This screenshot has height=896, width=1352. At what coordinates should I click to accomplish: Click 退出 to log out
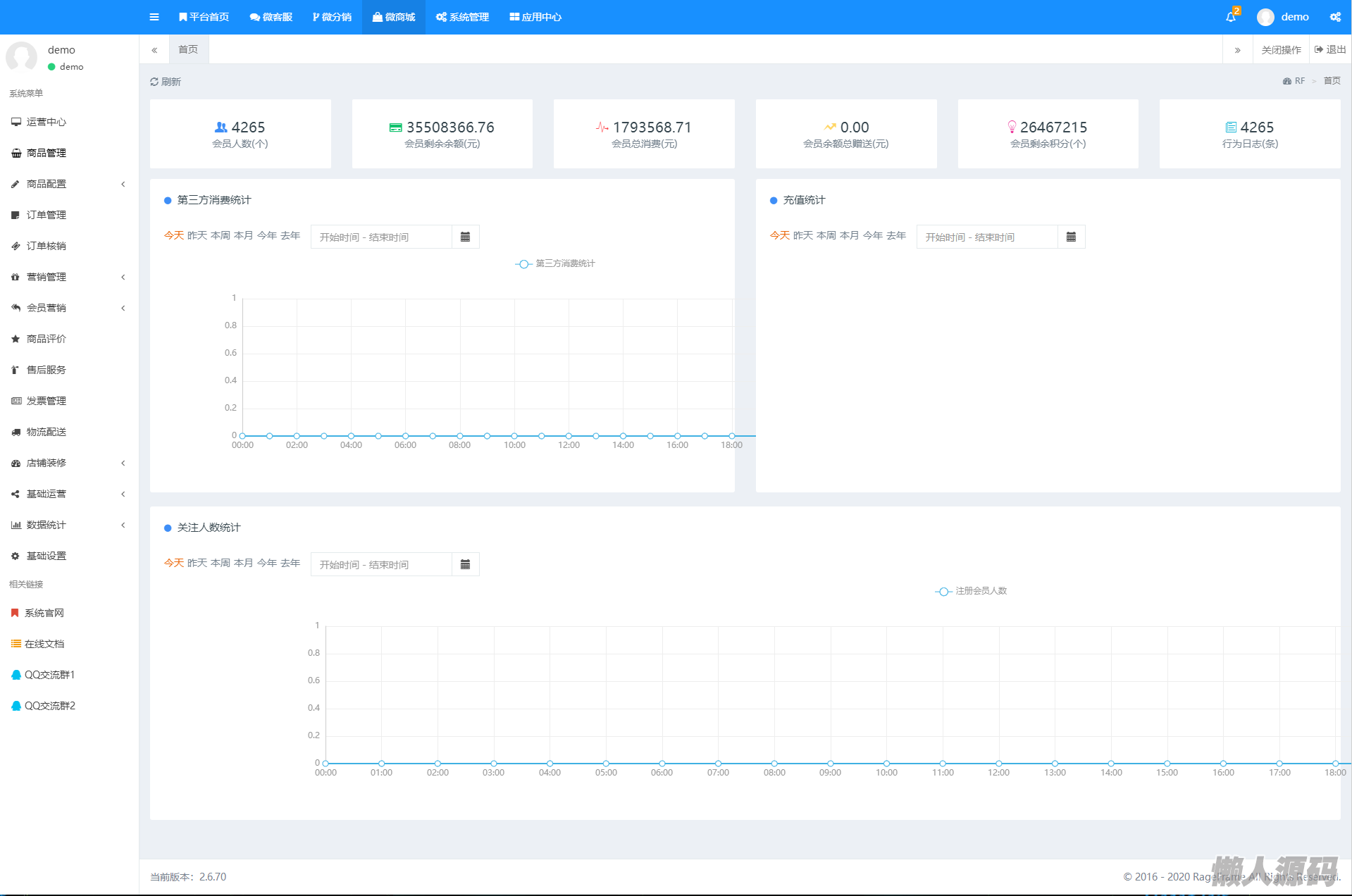1330,49
